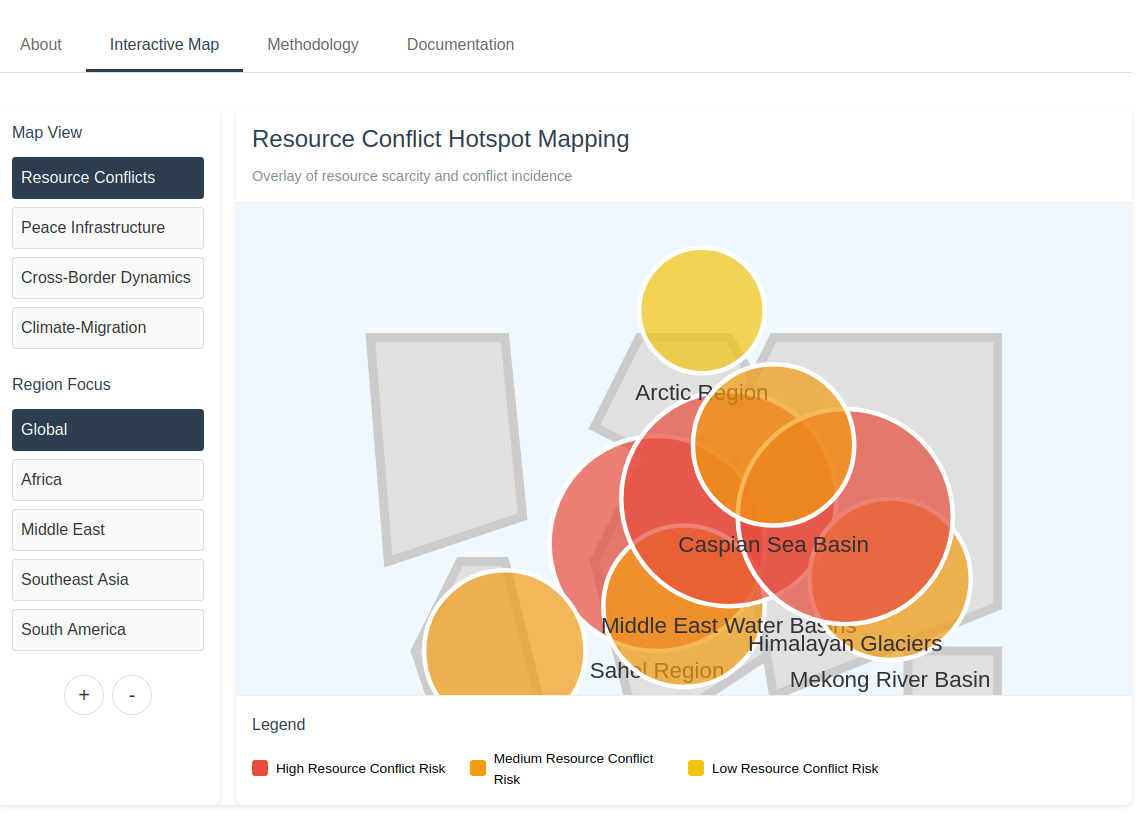Click the Sahel Region label
The width and height of the screenshot is (1147, 823).
[x=657, y=670]
